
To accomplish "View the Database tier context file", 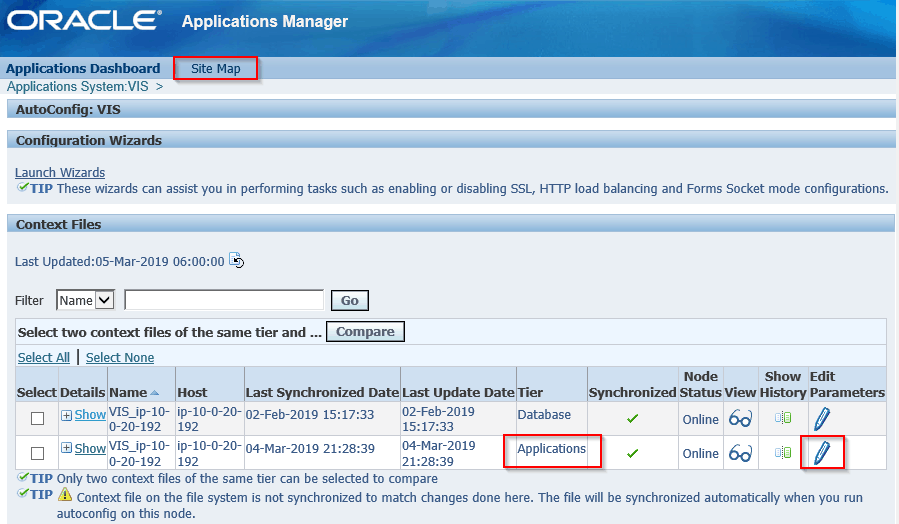I will point(740,419).
